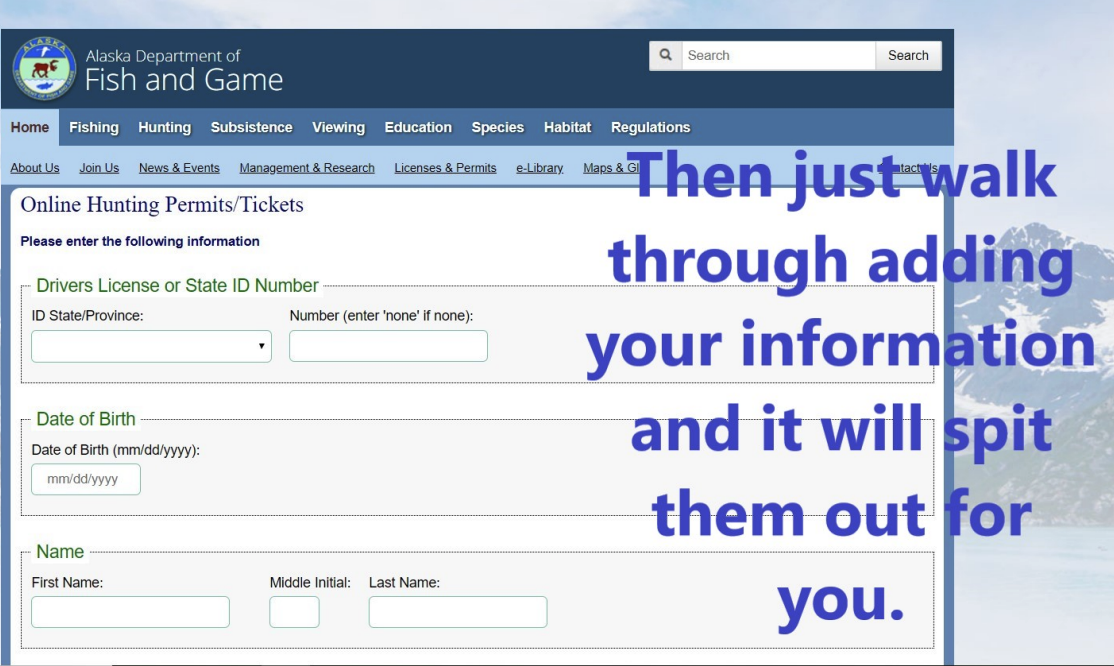This screenshot has width=1114, height=666.
Task: Type in the site search field
Action: coord(778,56)
